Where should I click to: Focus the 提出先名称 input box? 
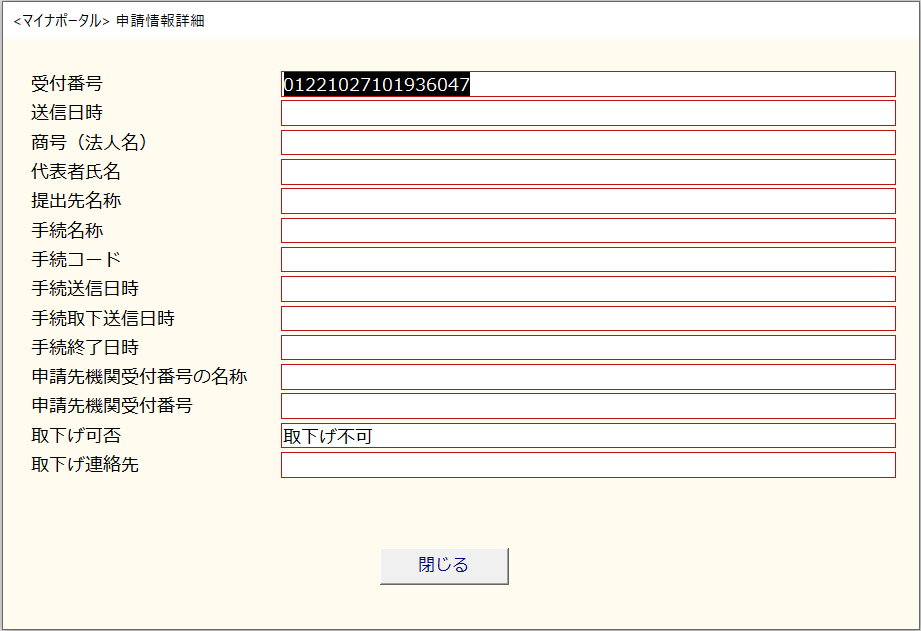587,201
